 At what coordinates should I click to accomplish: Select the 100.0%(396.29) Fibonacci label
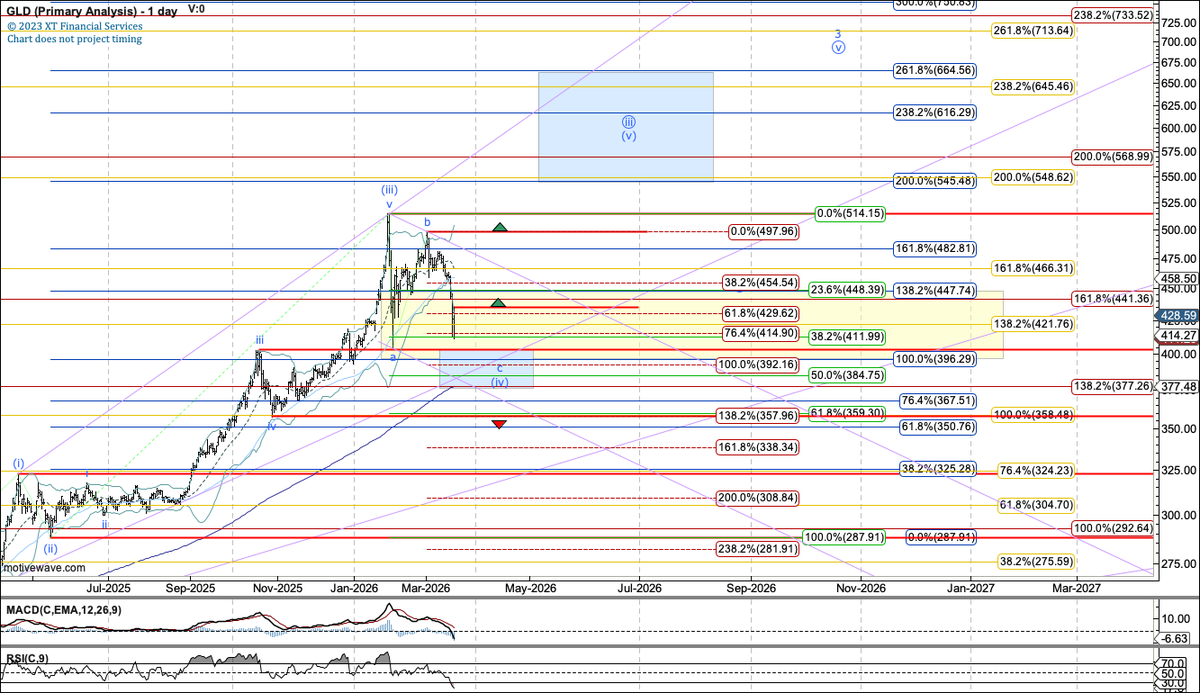click(x=934, y=358)
